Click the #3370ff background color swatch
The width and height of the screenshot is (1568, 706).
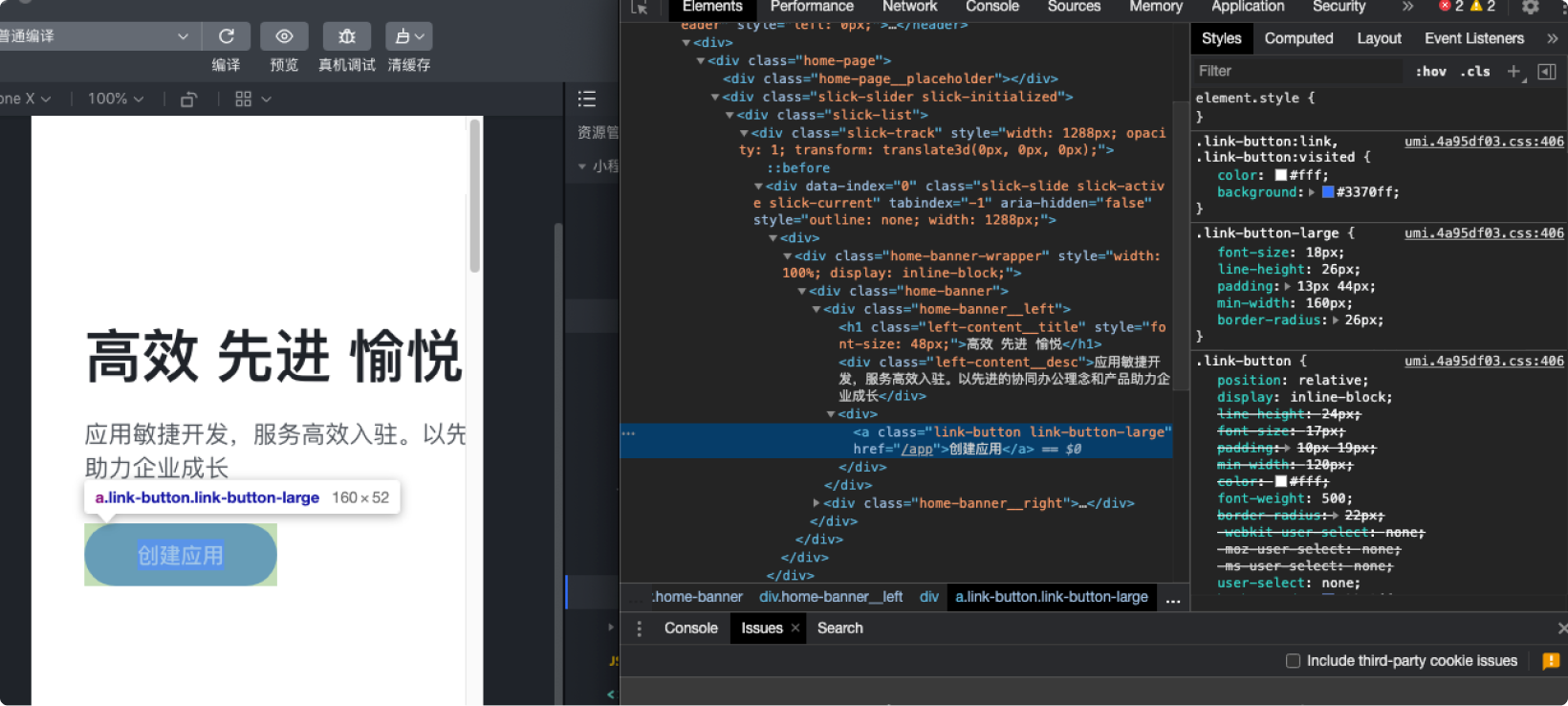click(x=1327, y=192)
